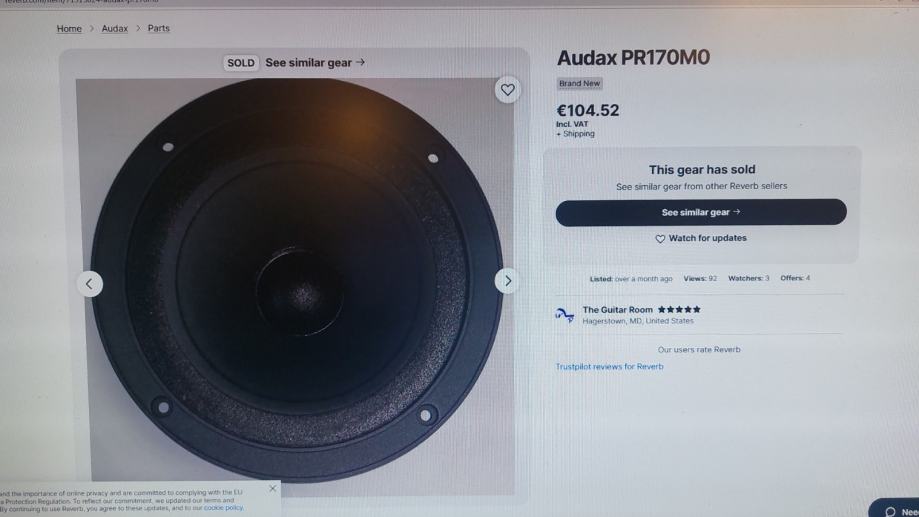This screenshot has width=919, height=517.
Task: Open The Guitar Room shop logo
Action: coord(564,315)
